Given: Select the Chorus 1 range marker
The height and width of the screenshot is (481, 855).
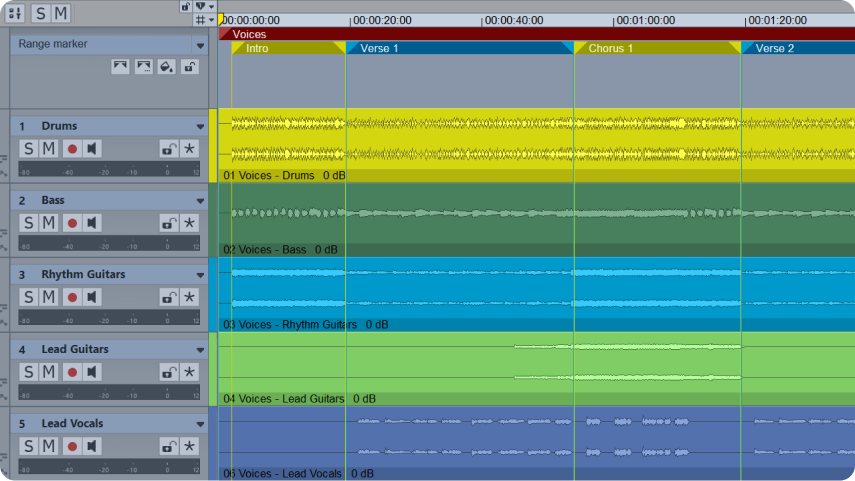Looking at the screenshot, I should (x=658, y=48).
